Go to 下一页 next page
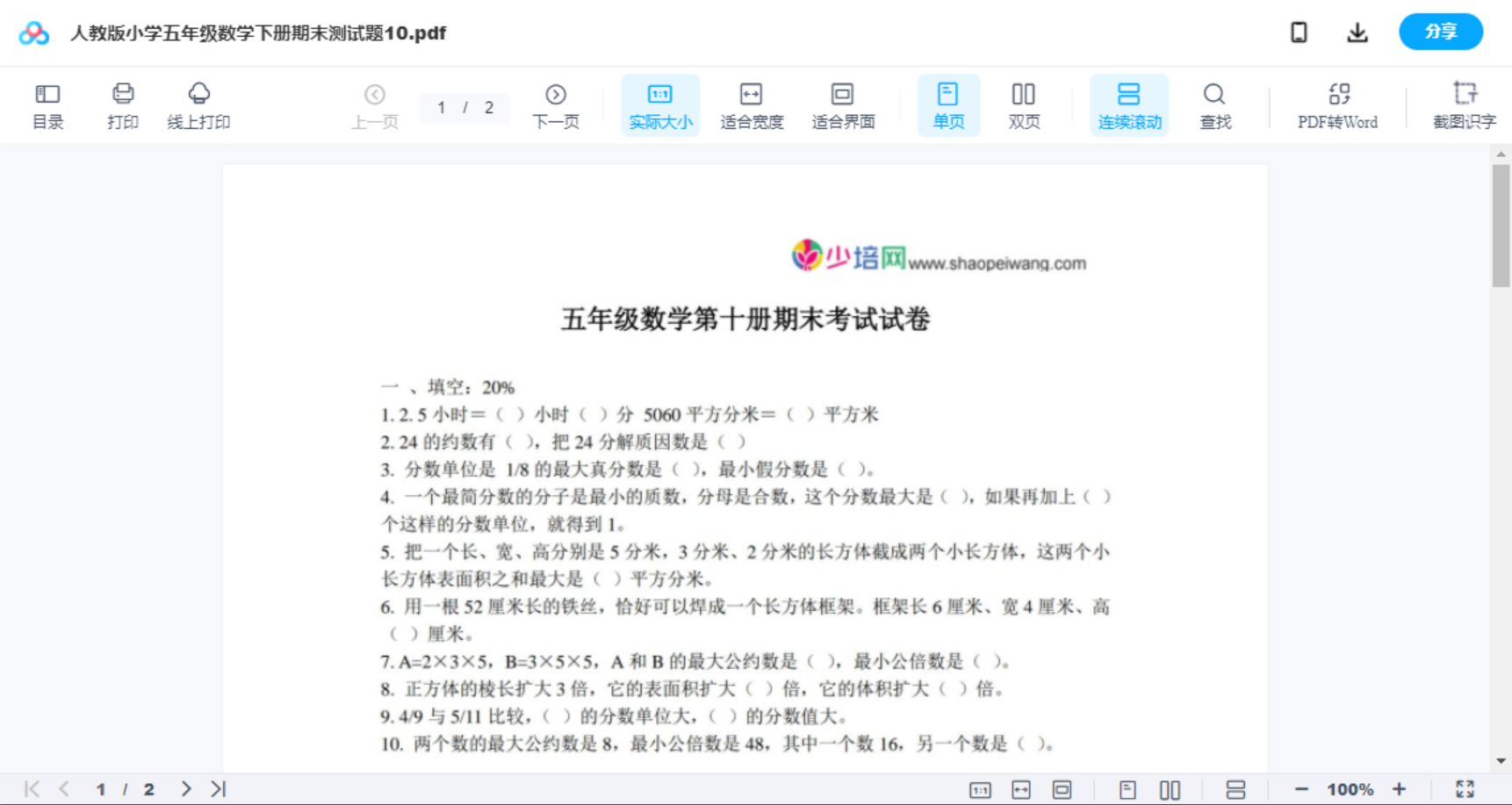Viewport: 1512px width, 805px height. coord(556,104)
